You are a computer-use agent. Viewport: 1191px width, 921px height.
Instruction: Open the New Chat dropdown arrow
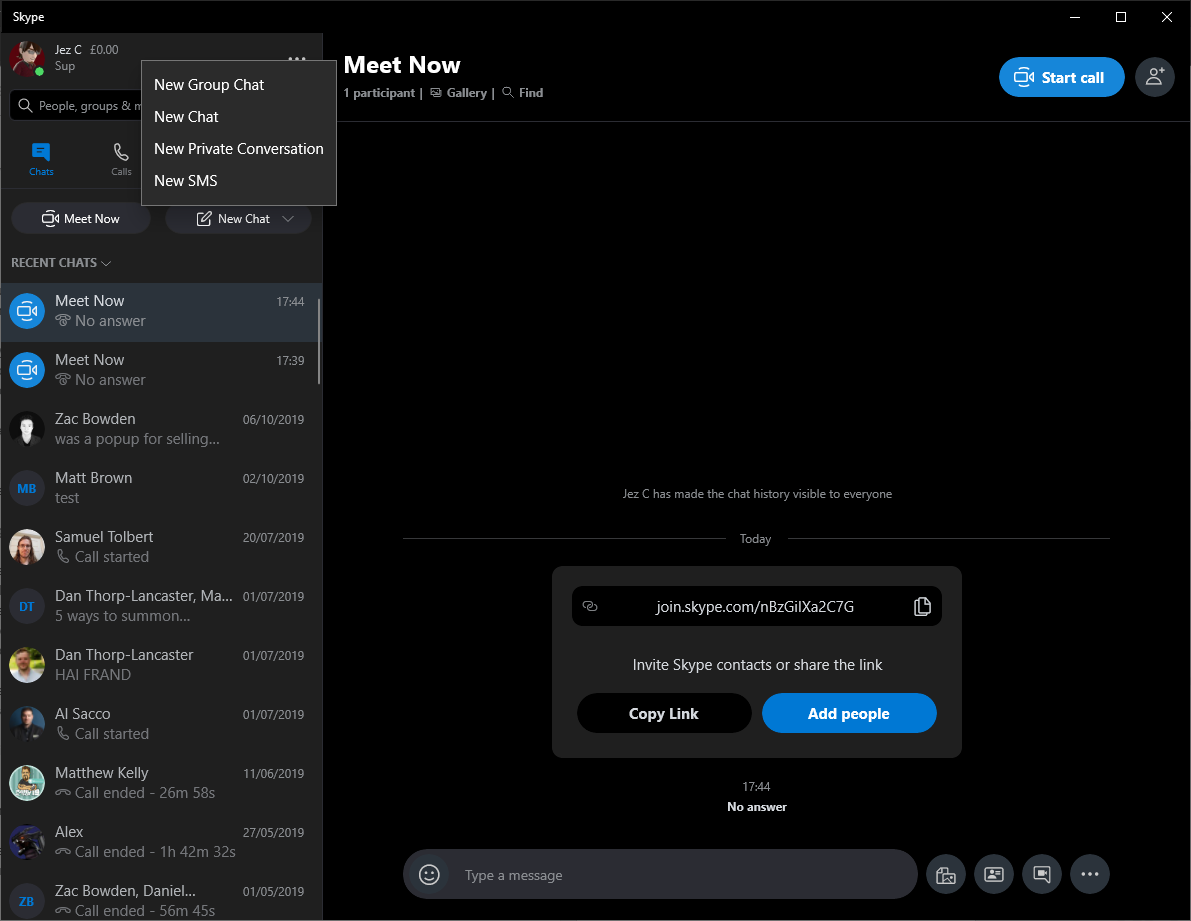pos(289,218)
